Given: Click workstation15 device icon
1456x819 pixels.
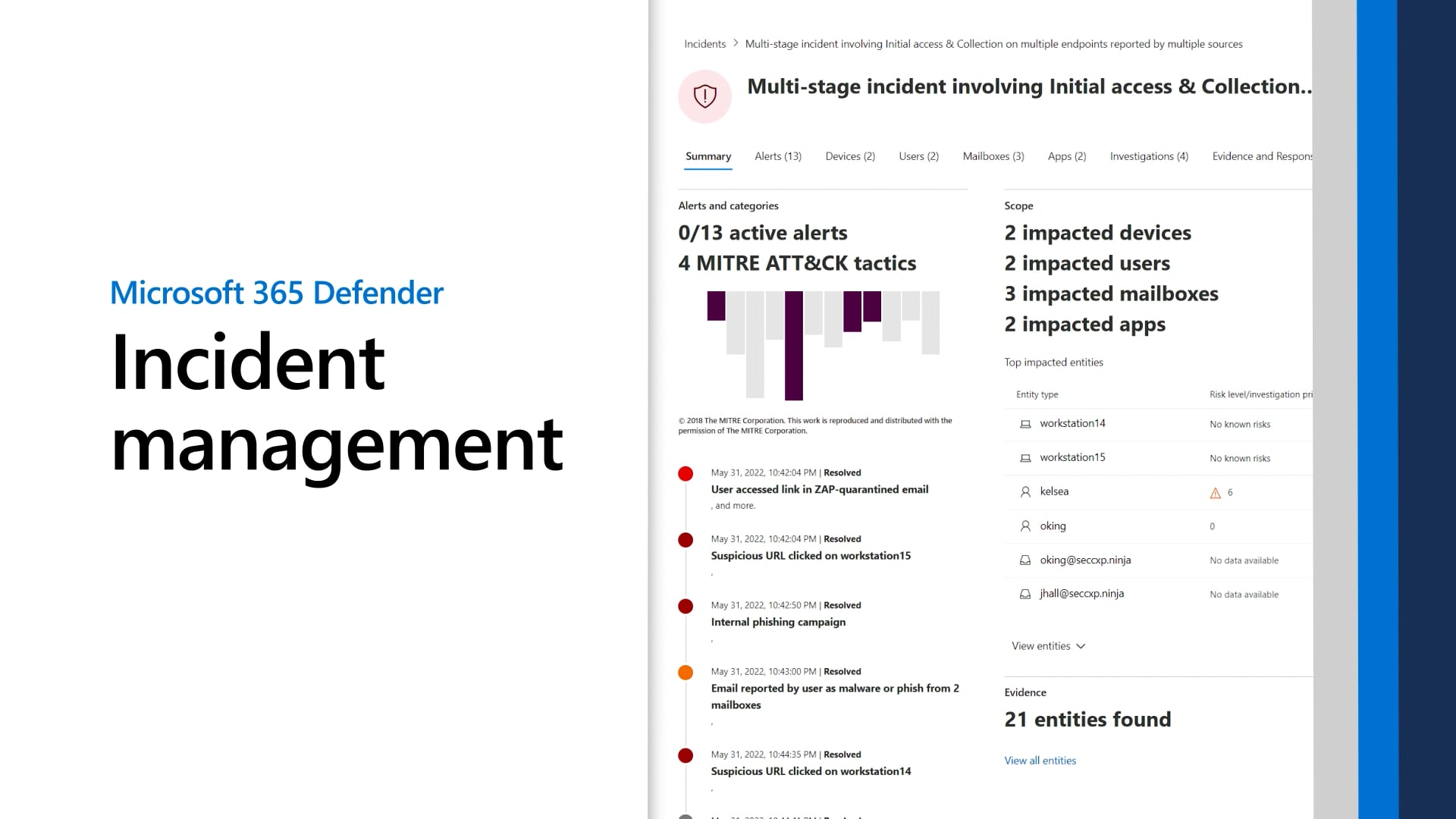Looking at the screenshot, I should (x=1025, y=458).
